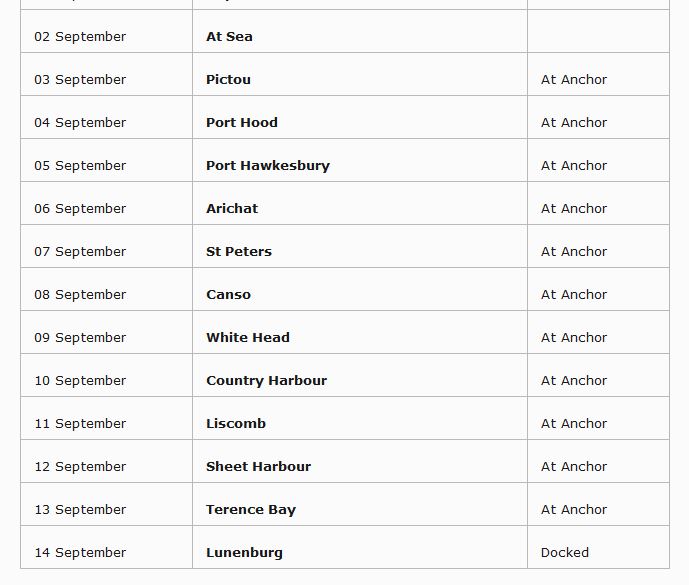Image resolution: width=689 pixels, height=585 pixels.
Task: Click the Lunenburg port name
Action: pyautogui.click(x=244, y=553)
